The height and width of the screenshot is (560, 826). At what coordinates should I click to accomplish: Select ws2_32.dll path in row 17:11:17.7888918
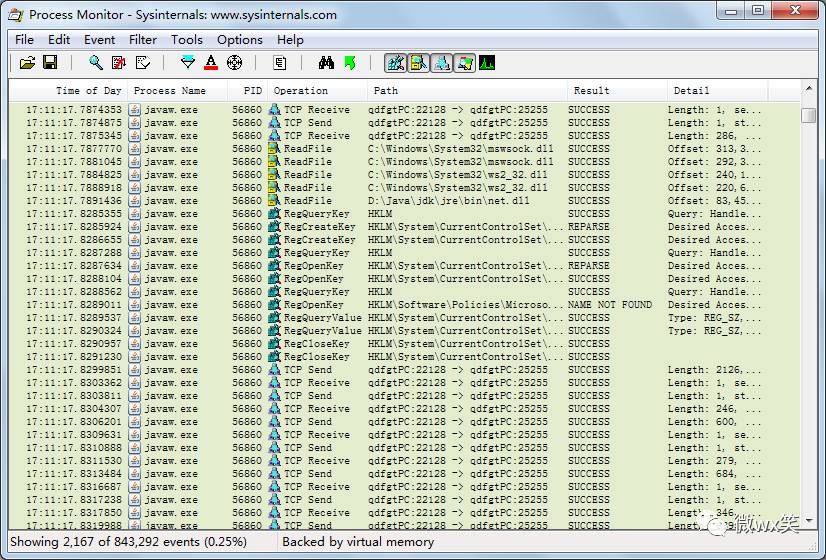pyautogui.click(x=457, y=188)
